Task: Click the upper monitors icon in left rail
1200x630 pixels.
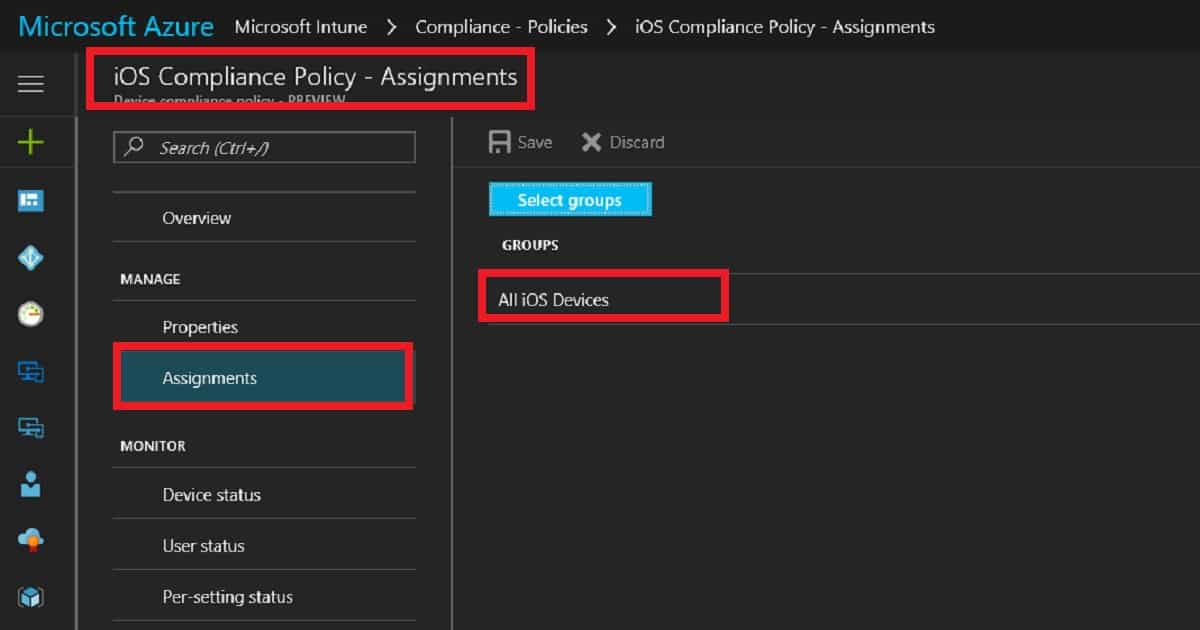Action: [31, 372]
